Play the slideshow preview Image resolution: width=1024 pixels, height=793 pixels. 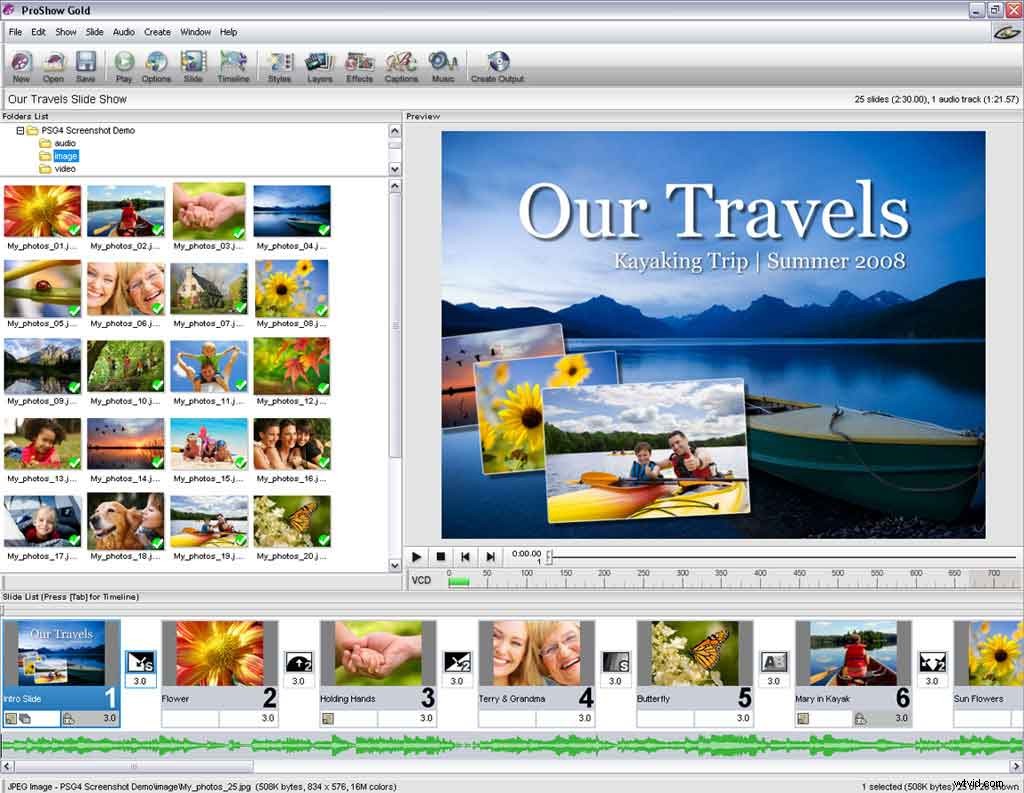(x=416, y=556)
